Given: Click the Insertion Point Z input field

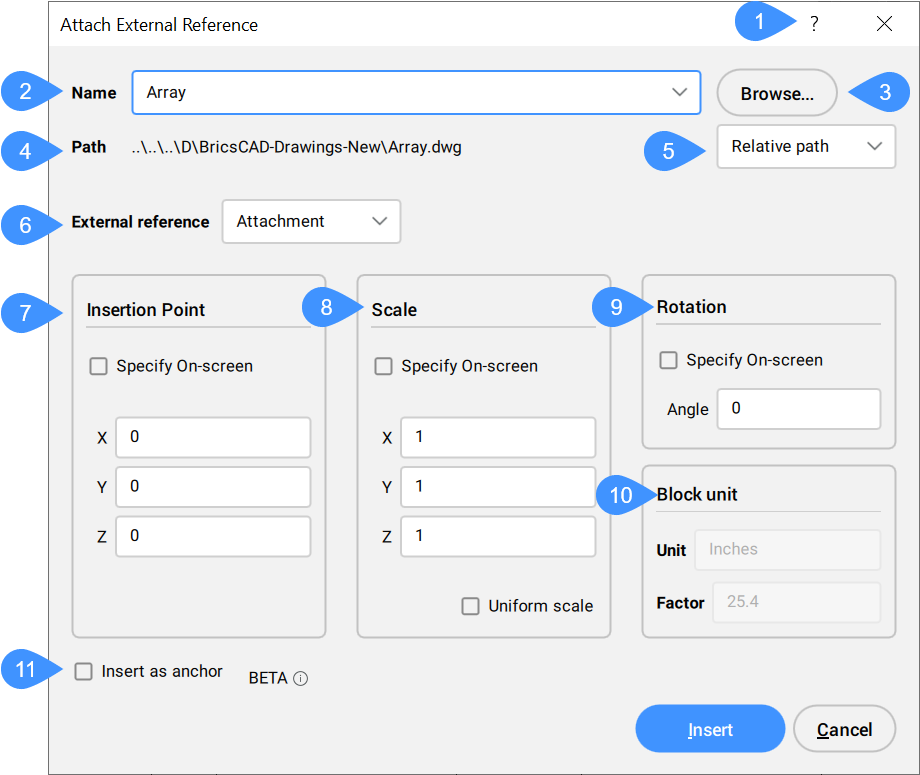Looking at the screenshot, I should click(x=213, y=536).
